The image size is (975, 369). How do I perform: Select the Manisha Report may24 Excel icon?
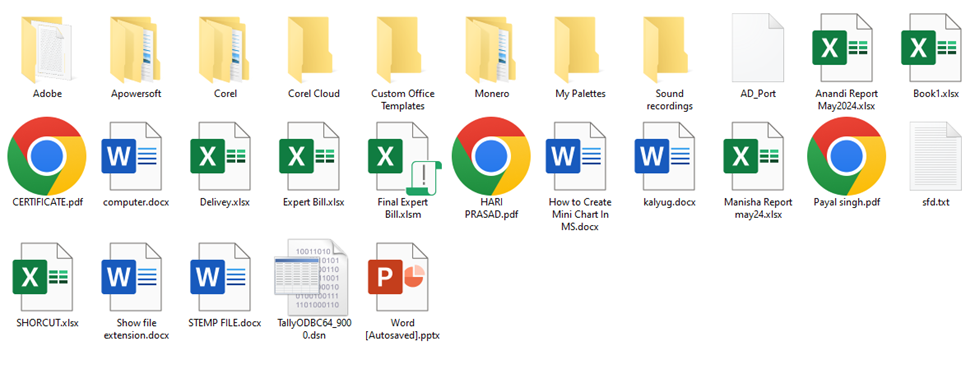(754, 156)
